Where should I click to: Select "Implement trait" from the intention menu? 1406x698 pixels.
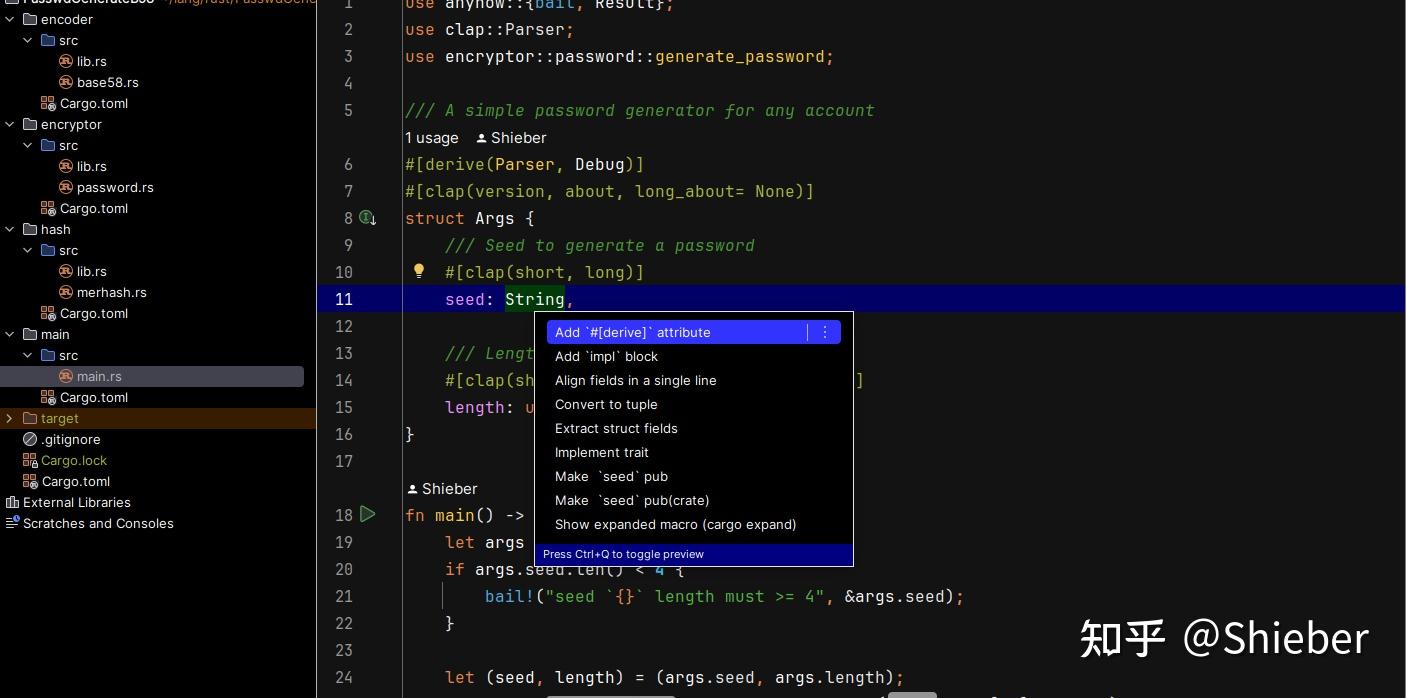point(602,452)
